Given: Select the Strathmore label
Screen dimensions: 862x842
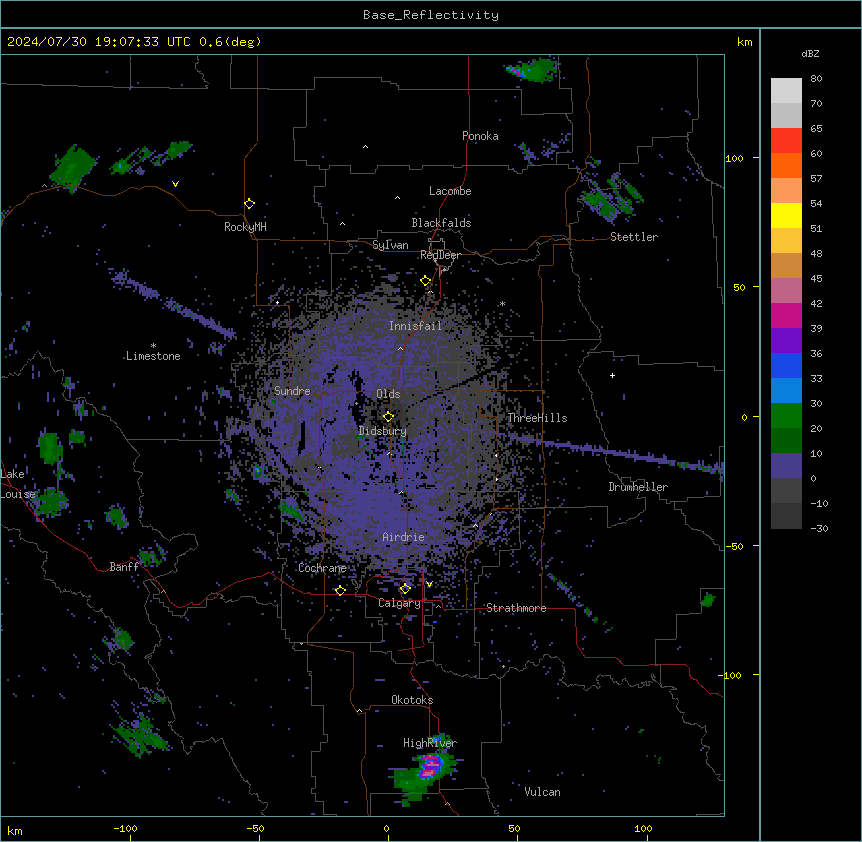Looking at the screenshot, I should tap(516, 608).
